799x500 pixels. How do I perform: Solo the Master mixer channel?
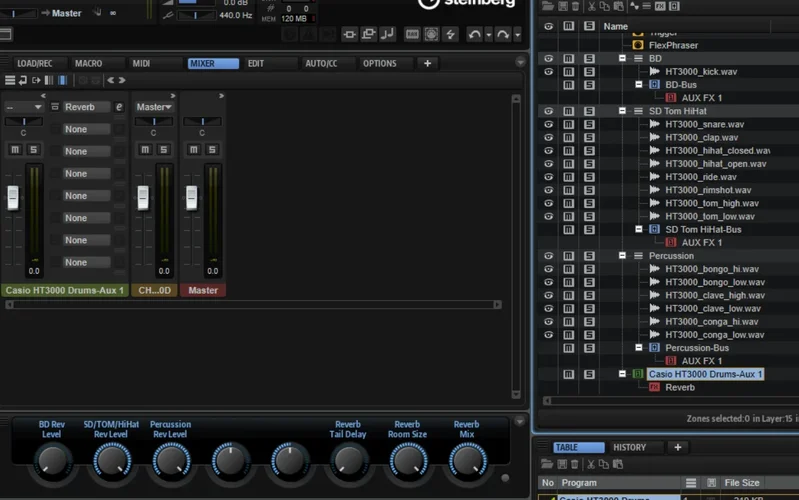pos(212,150)
